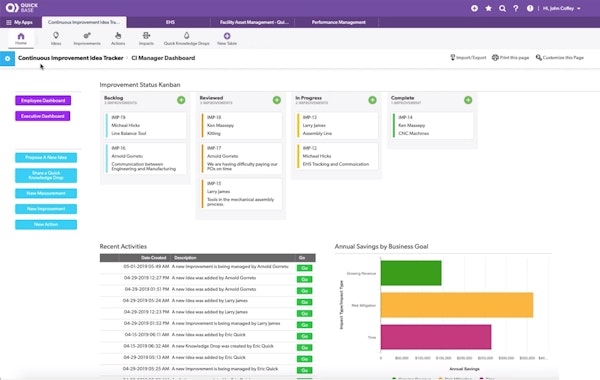Open favorites star icon in header
600x380 pixels.
coord(488,8)
